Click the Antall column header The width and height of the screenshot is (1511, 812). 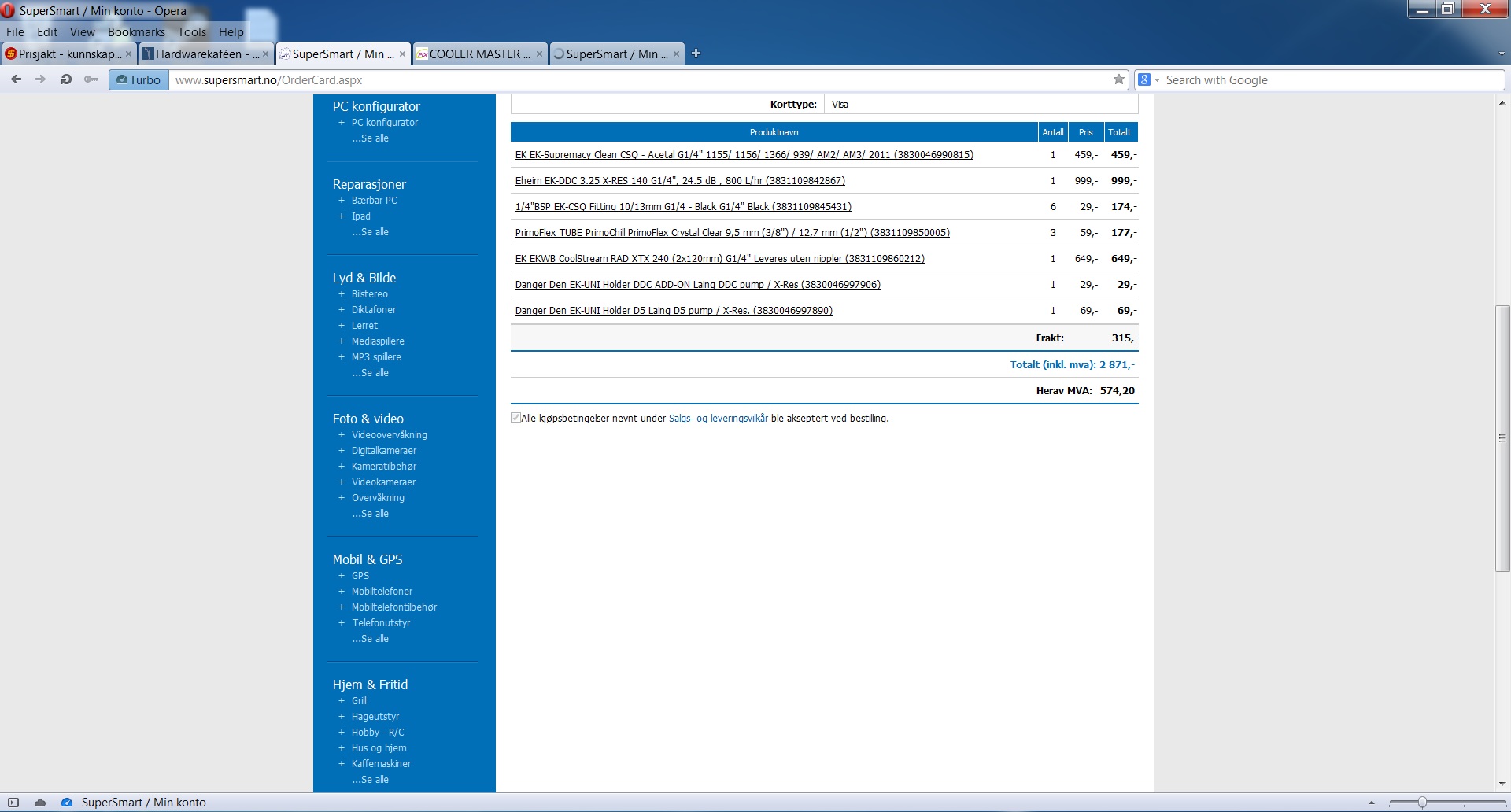pos(1053,132)
